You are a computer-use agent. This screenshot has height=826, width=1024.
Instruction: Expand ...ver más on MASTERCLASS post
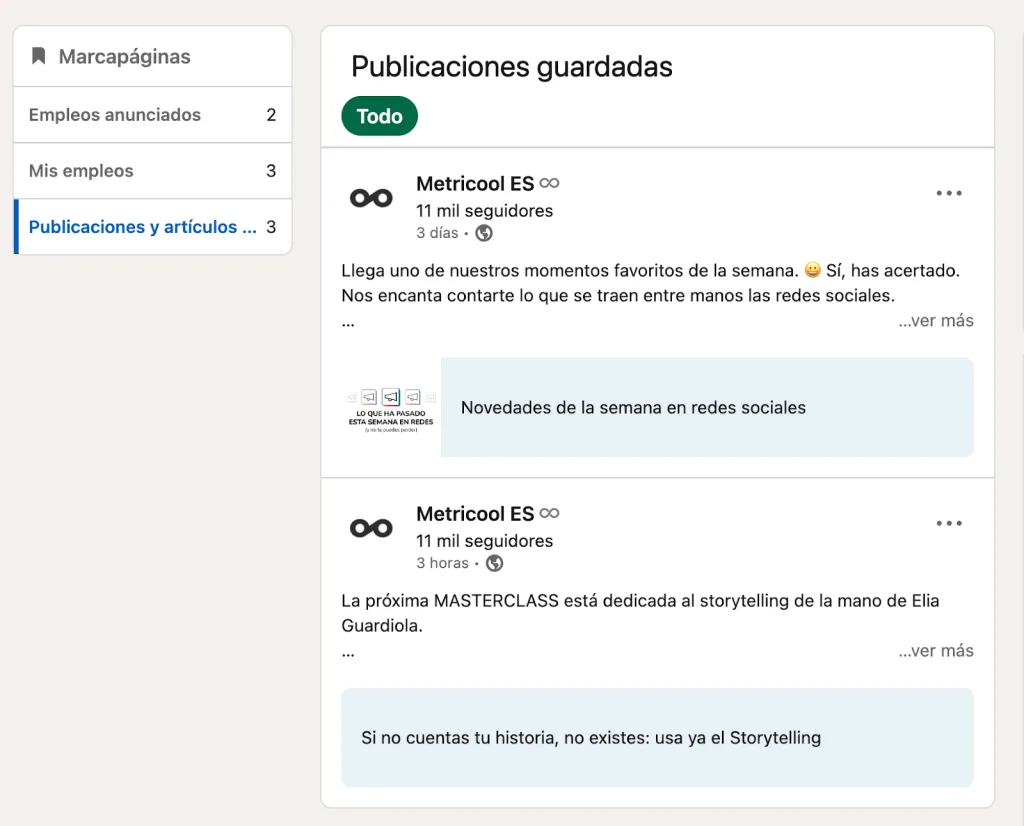pos(936,651)
